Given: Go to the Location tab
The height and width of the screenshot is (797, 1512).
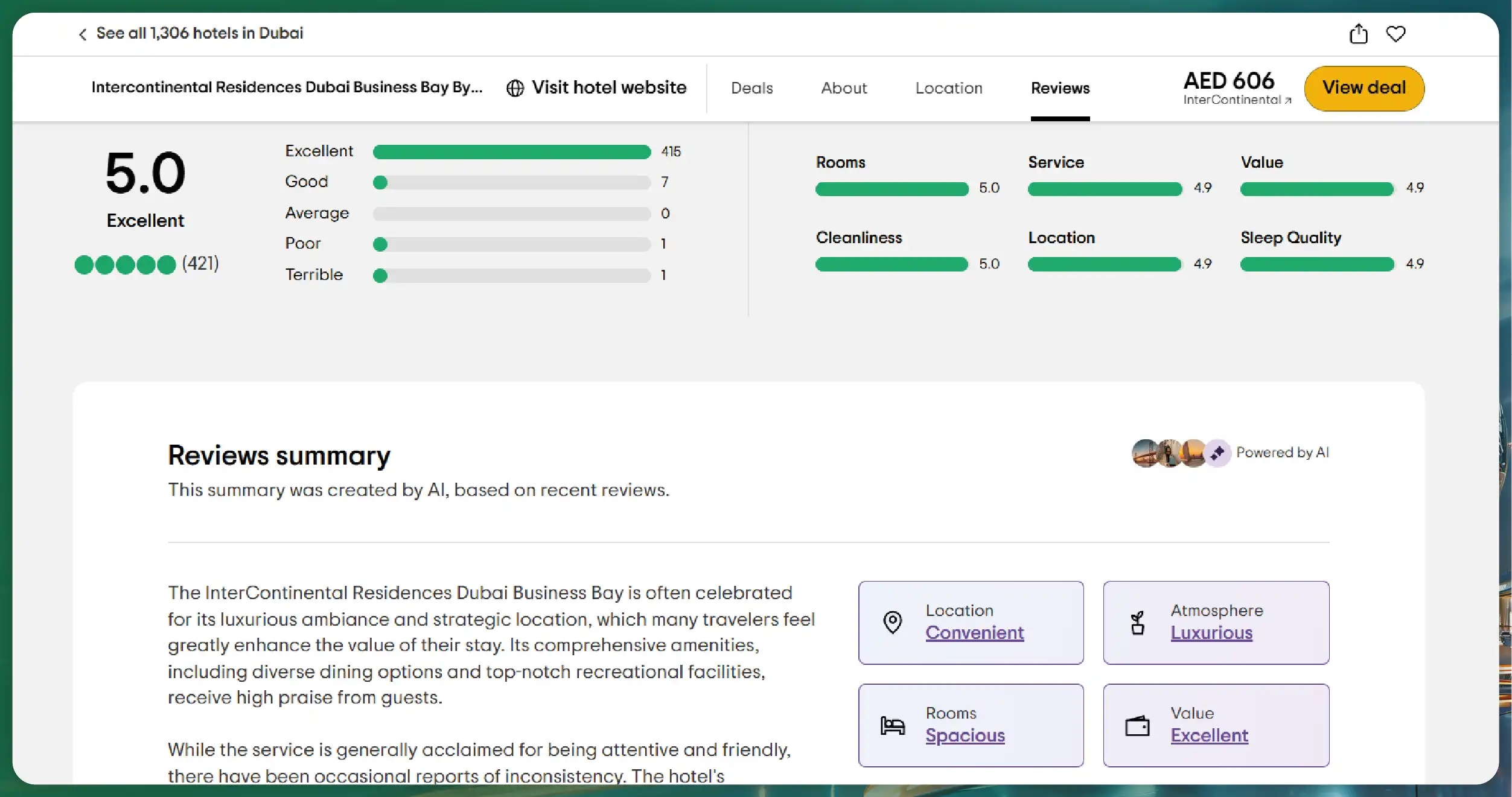Looking at the screenshot, I should point(948,88).
